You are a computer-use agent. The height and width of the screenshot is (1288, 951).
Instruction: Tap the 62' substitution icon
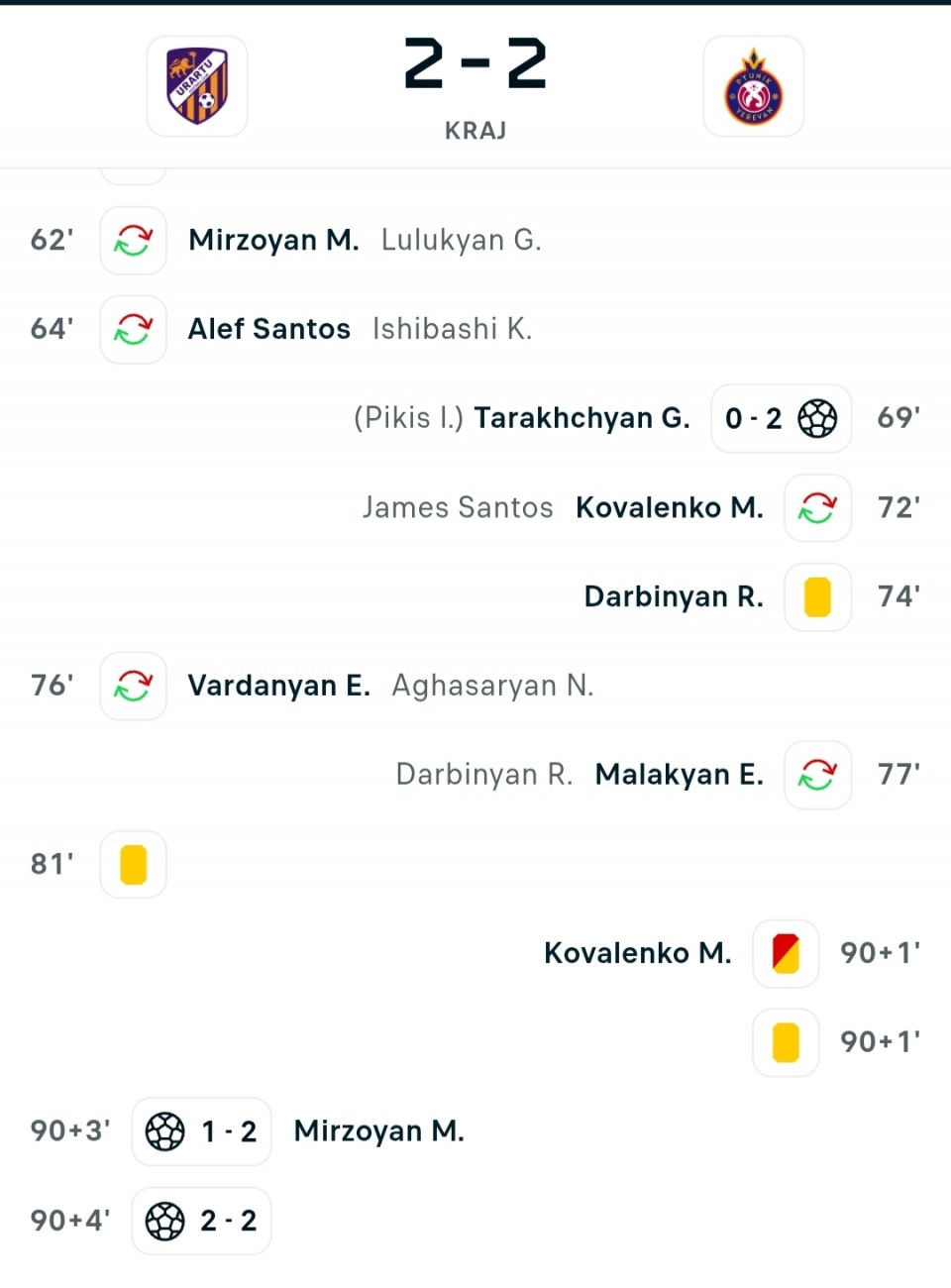point(133,240)
